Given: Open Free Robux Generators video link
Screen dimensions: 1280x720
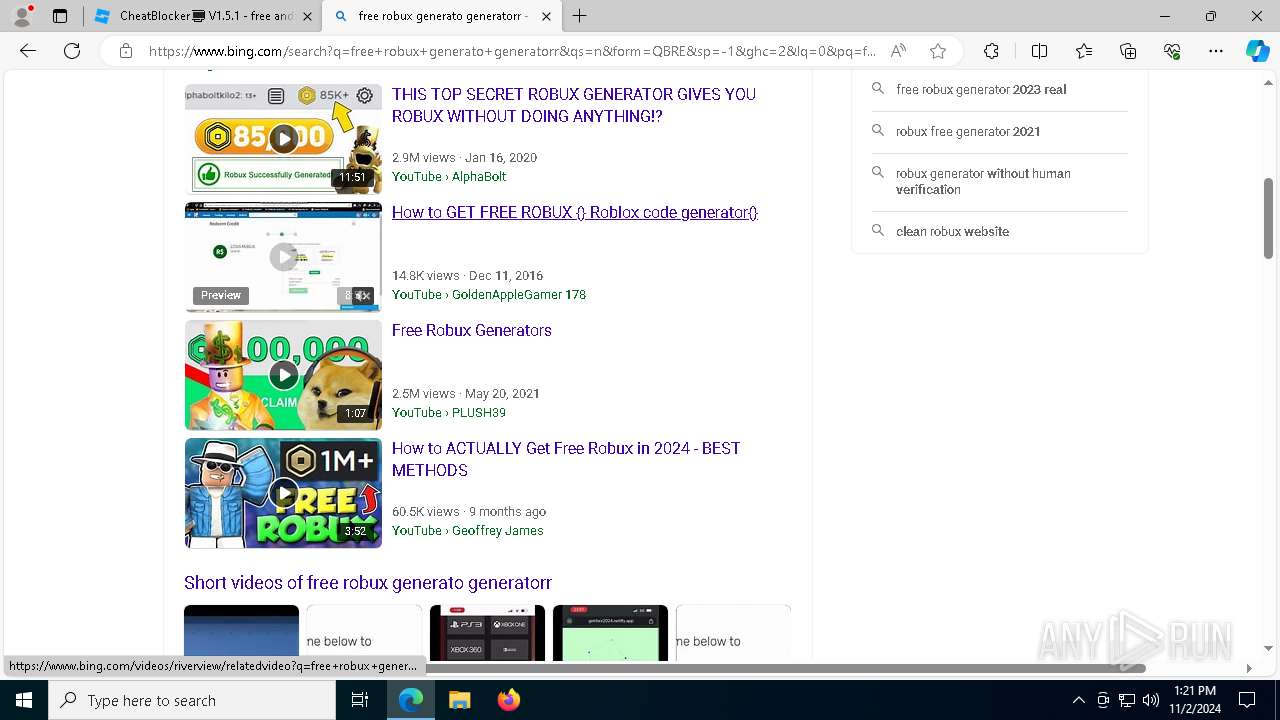Looking at the screenshot, I should coord(472,330).
